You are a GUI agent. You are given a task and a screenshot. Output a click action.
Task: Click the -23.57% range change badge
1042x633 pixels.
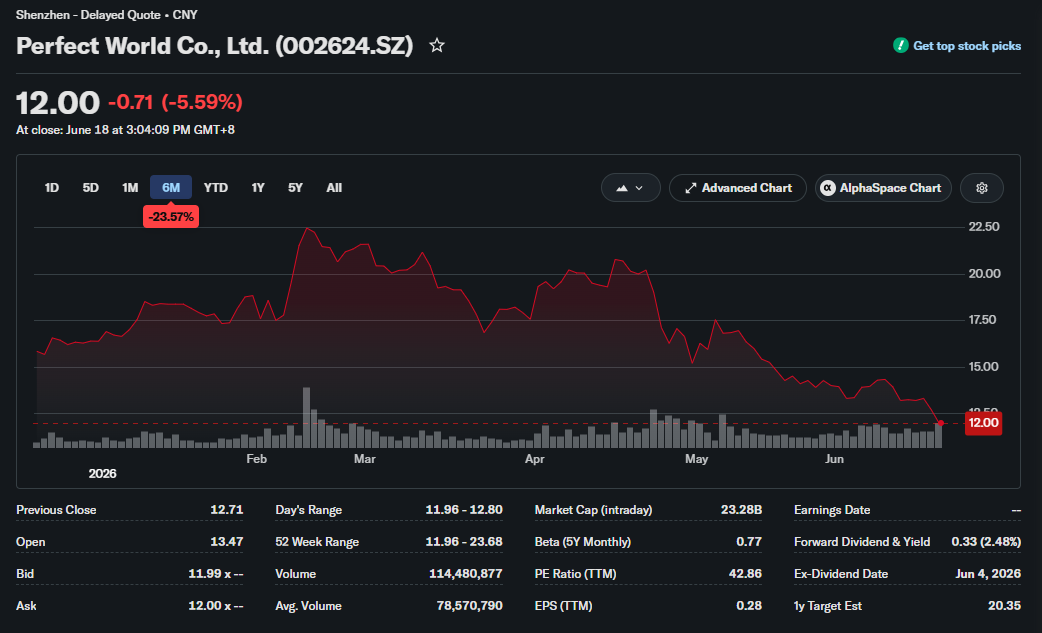tap(171, 217)
